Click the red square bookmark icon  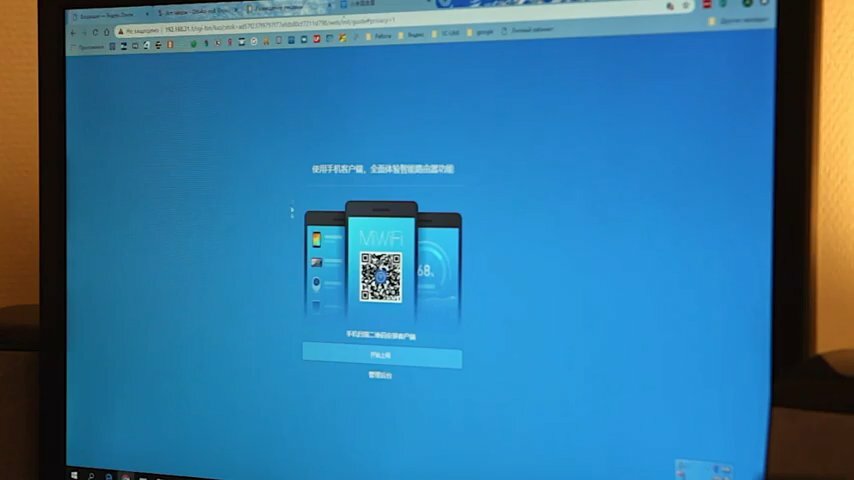pos(316,39)
